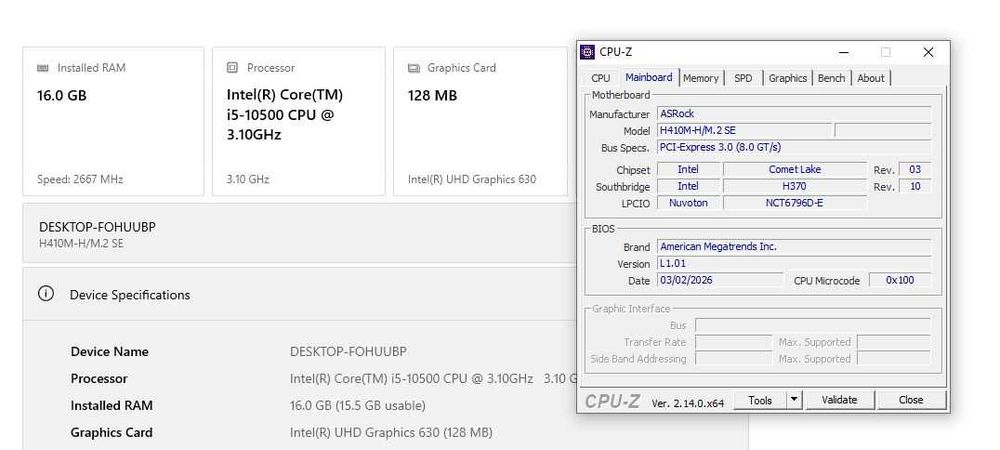Image resolution: width=1000 pixels, height=450 pixels.
Task: Open the SPD tab
Action: click(x=743, y=78)
